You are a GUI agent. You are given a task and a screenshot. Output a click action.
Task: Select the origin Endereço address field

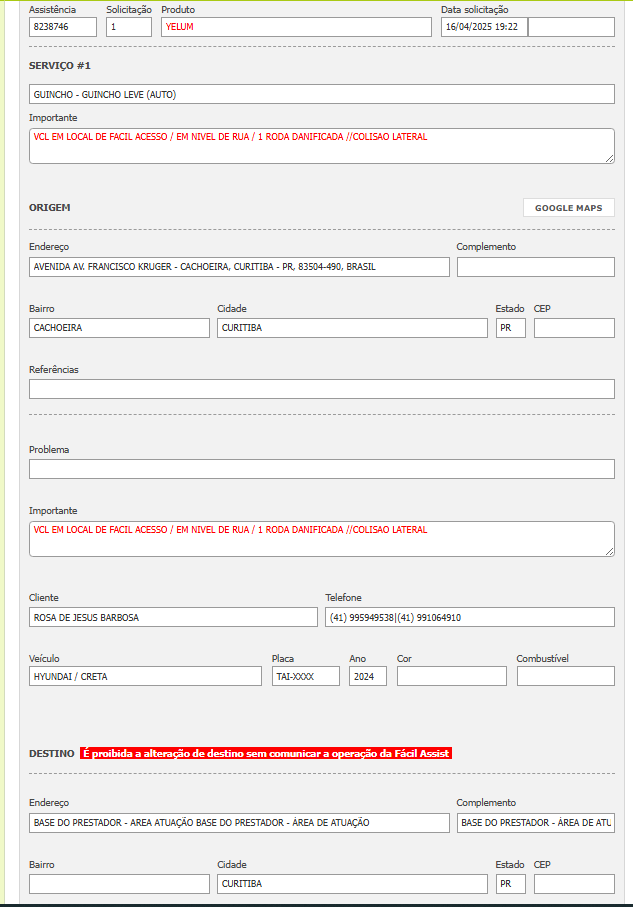tap(239, 267)
